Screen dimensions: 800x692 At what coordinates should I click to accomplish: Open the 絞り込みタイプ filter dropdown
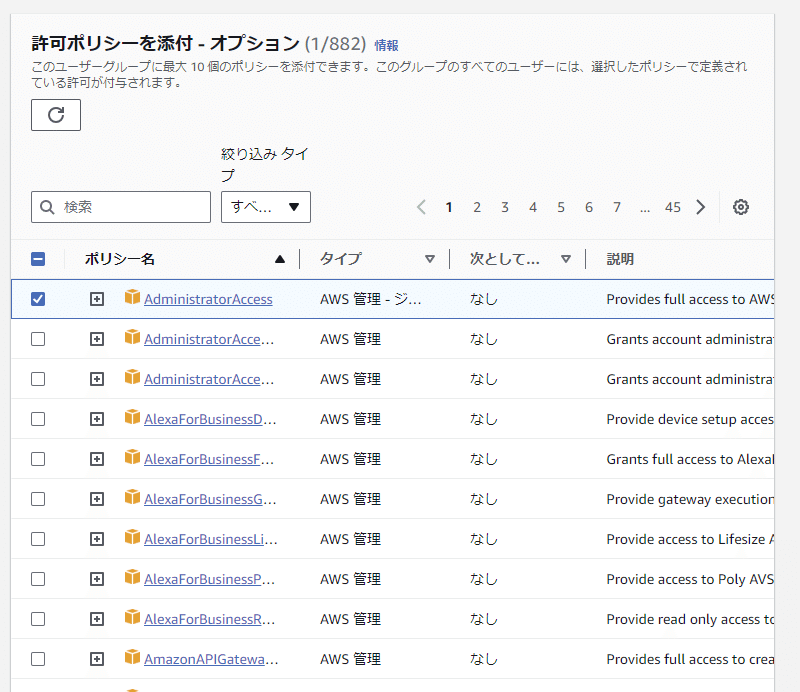coord(266,207)
